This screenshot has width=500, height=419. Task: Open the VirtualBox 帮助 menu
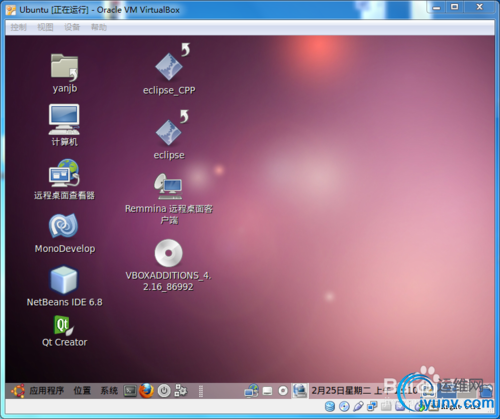coord(99,27)
